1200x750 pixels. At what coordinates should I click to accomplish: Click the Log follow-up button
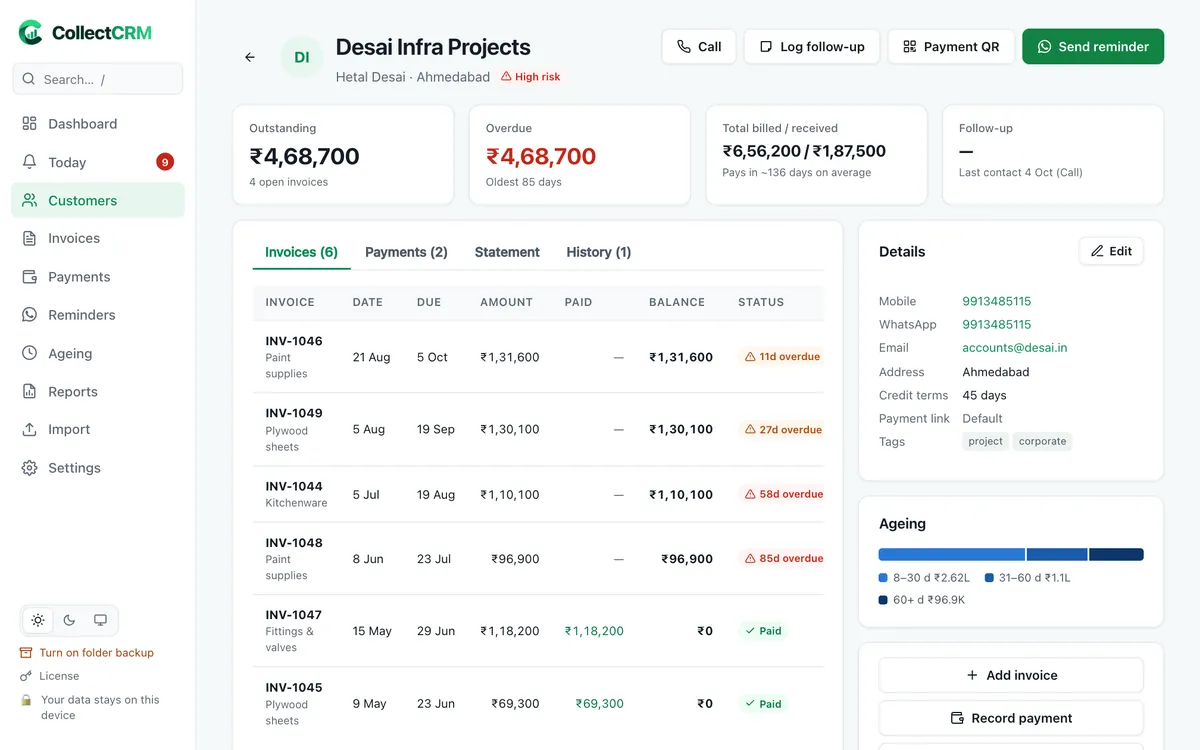click(x=812, y=47)
